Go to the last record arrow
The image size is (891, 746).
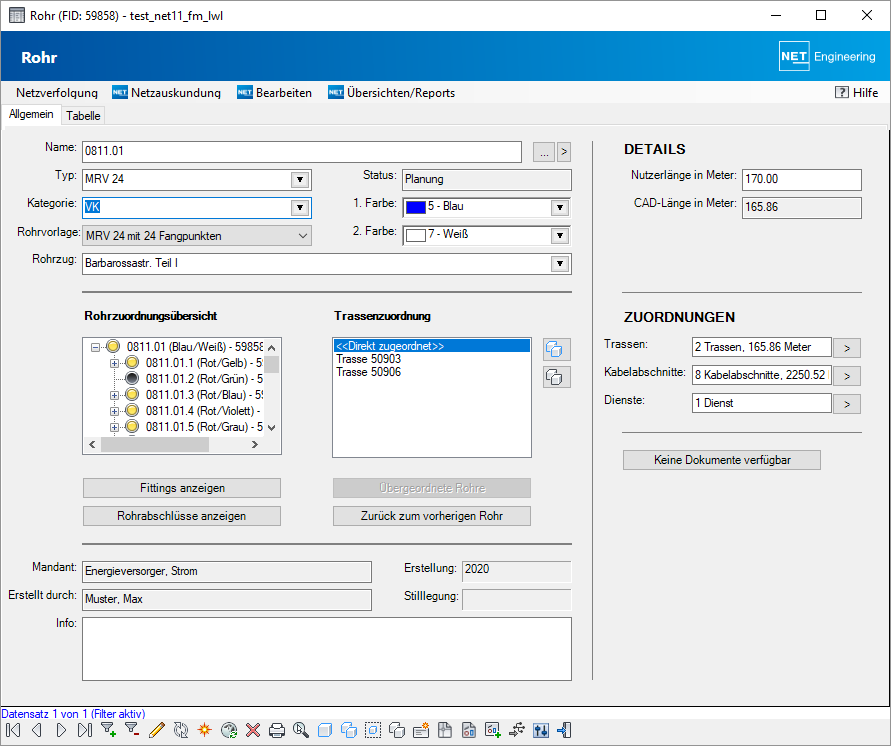tap(84, 731)
